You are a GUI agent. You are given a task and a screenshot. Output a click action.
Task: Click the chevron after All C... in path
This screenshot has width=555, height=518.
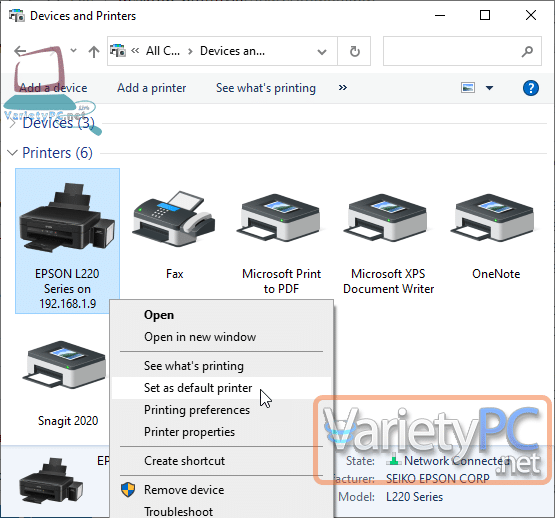click(x=190, y=52)
